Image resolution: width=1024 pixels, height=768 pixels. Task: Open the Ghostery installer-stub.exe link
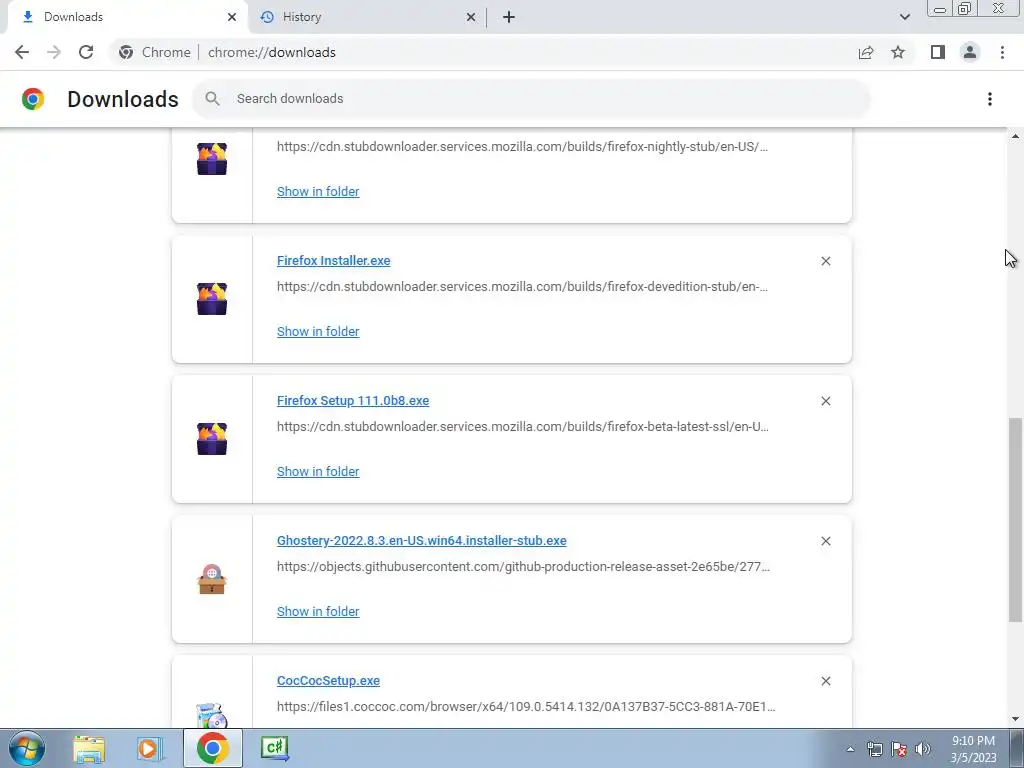[x=421, y=541]
